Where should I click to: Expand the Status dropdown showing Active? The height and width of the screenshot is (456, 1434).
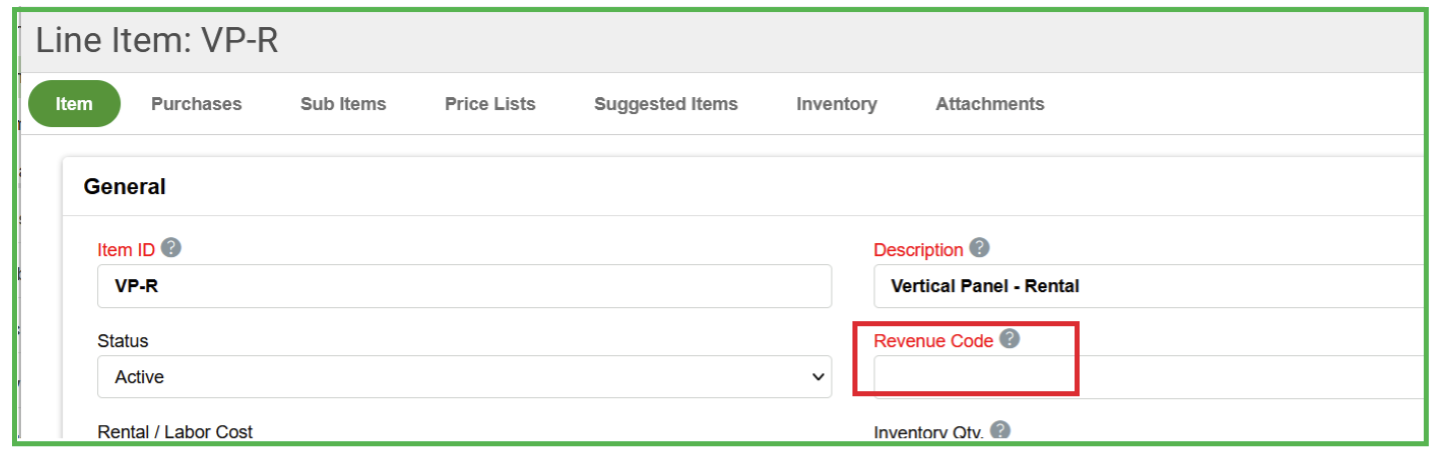464,377
